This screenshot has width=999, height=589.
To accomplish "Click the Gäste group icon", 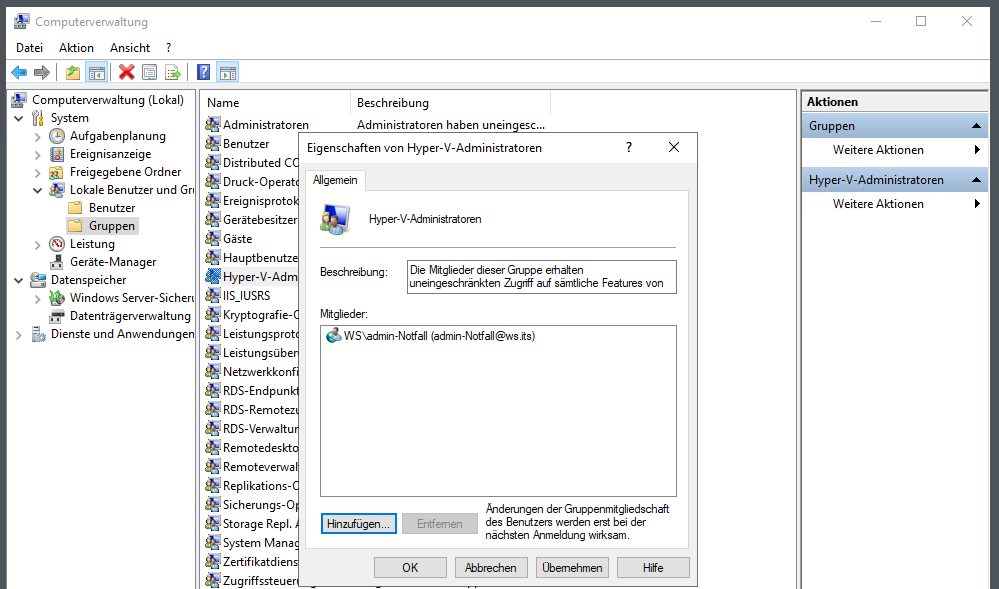I will coord(213,238).
